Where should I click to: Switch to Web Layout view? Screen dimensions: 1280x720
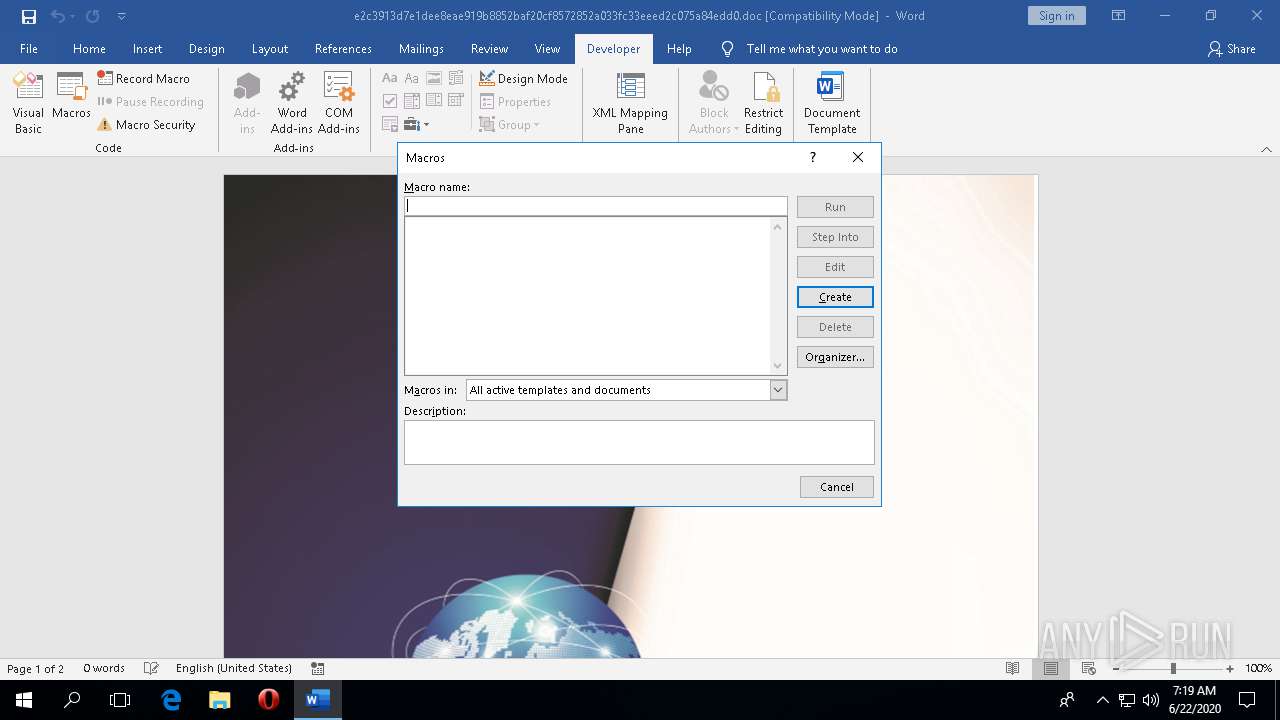1088,668
